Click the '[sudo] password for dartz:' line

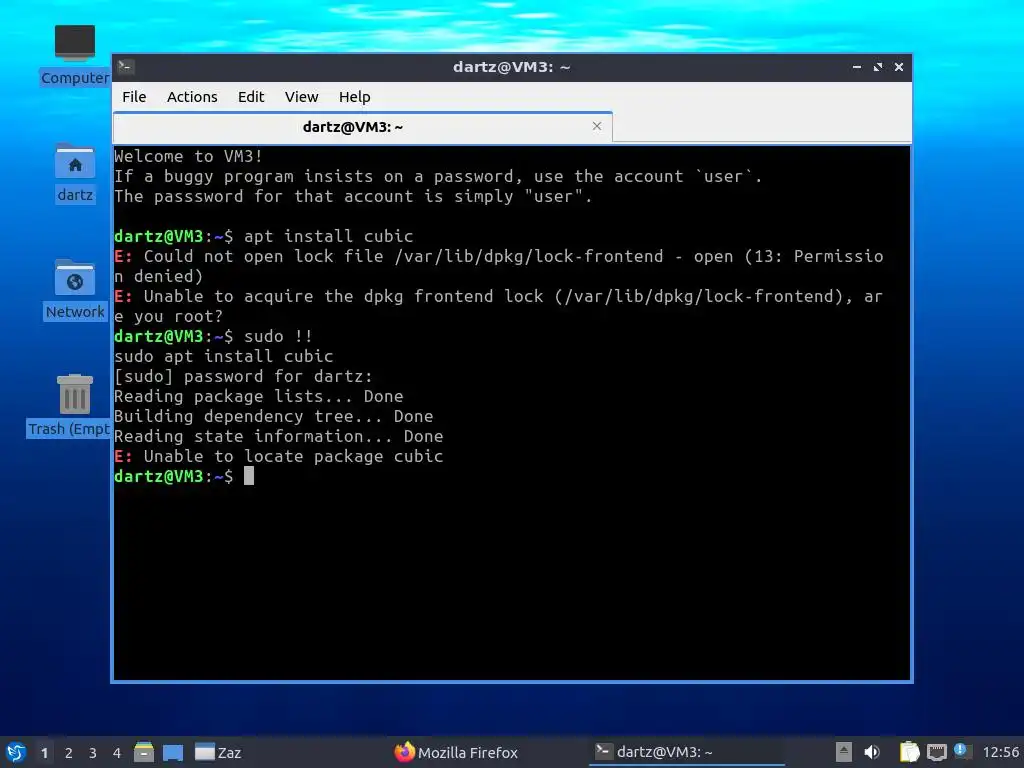tap(244, 376)
